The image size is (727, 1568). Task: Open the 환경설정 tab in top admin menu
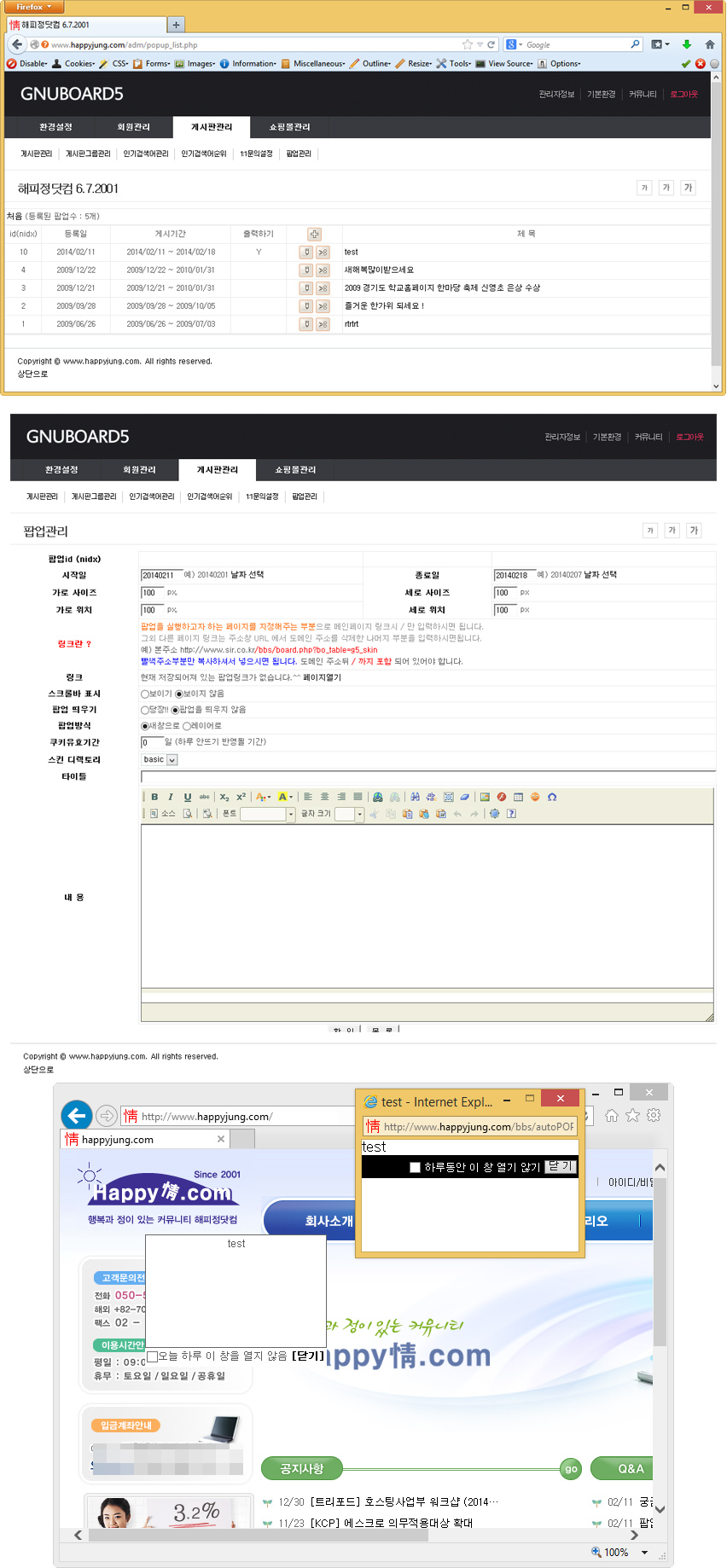click(x=55, y=127)
